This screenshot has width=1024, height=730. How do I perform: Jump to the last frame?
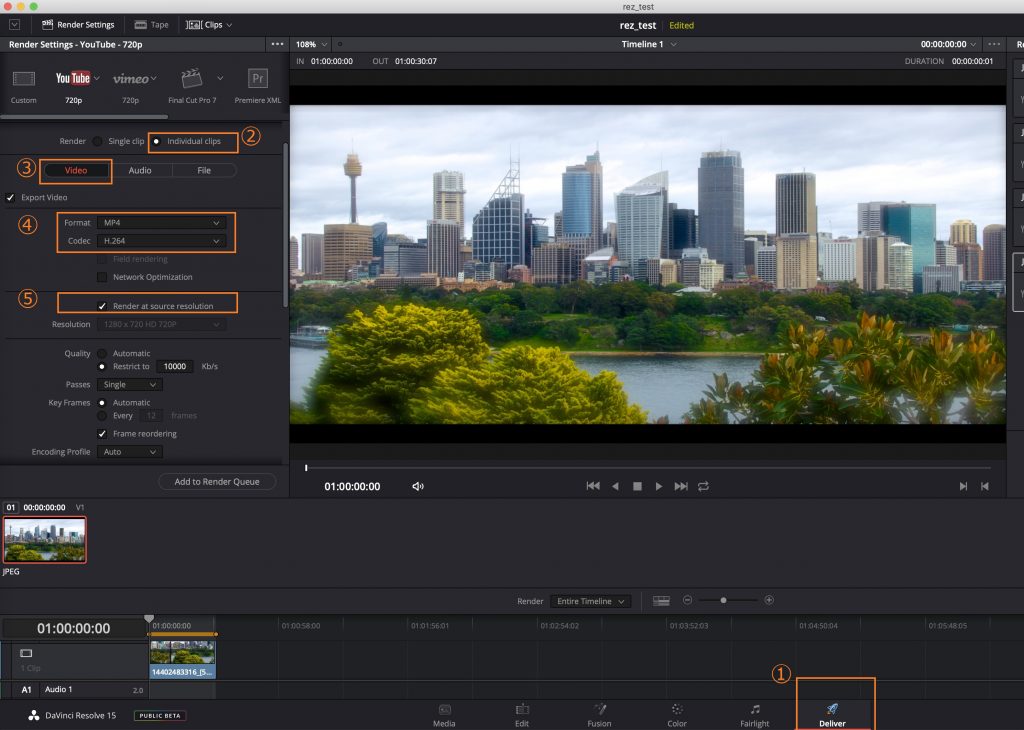click(x=681, y=486)
